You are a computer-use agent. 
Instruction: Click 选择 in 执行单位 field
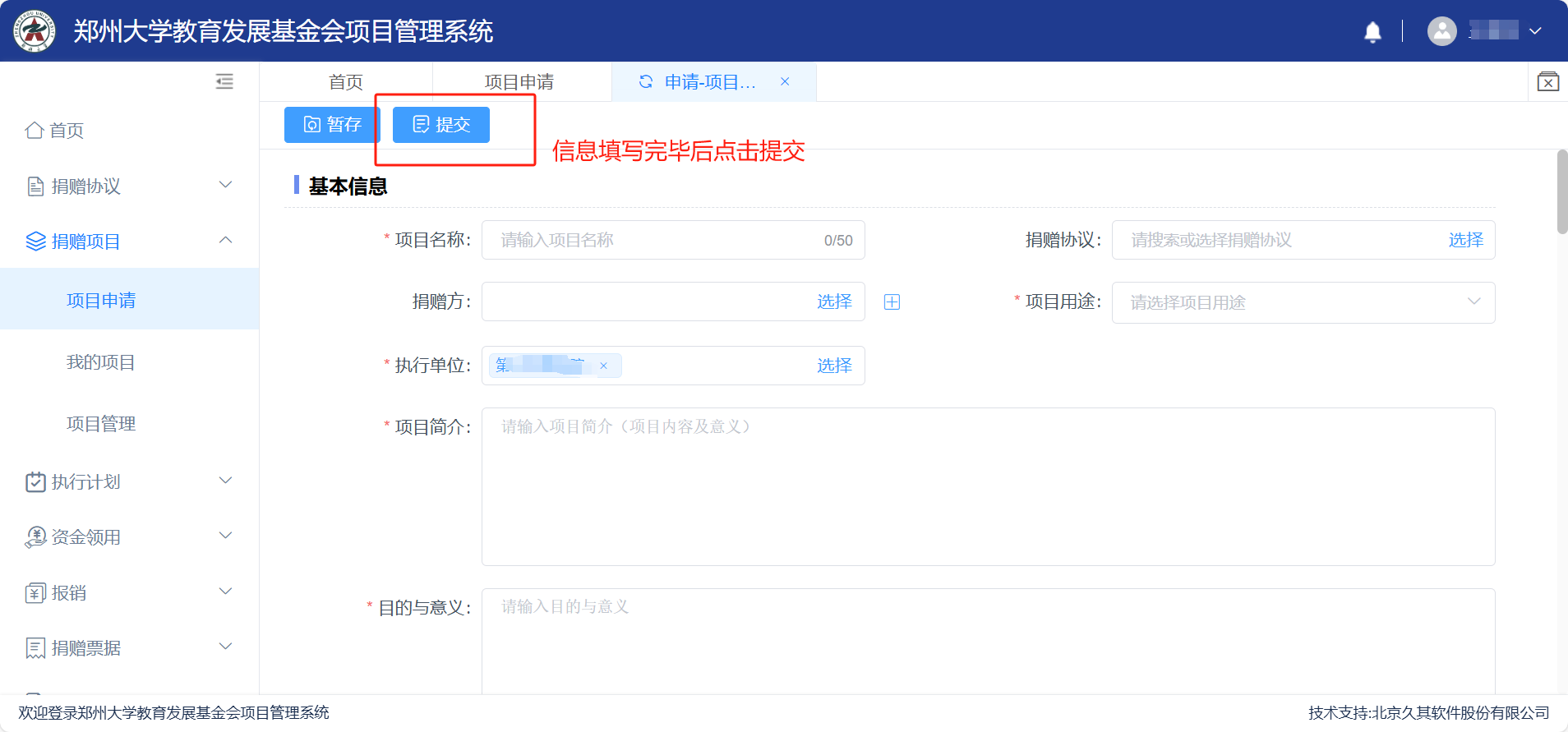[834, 366]
